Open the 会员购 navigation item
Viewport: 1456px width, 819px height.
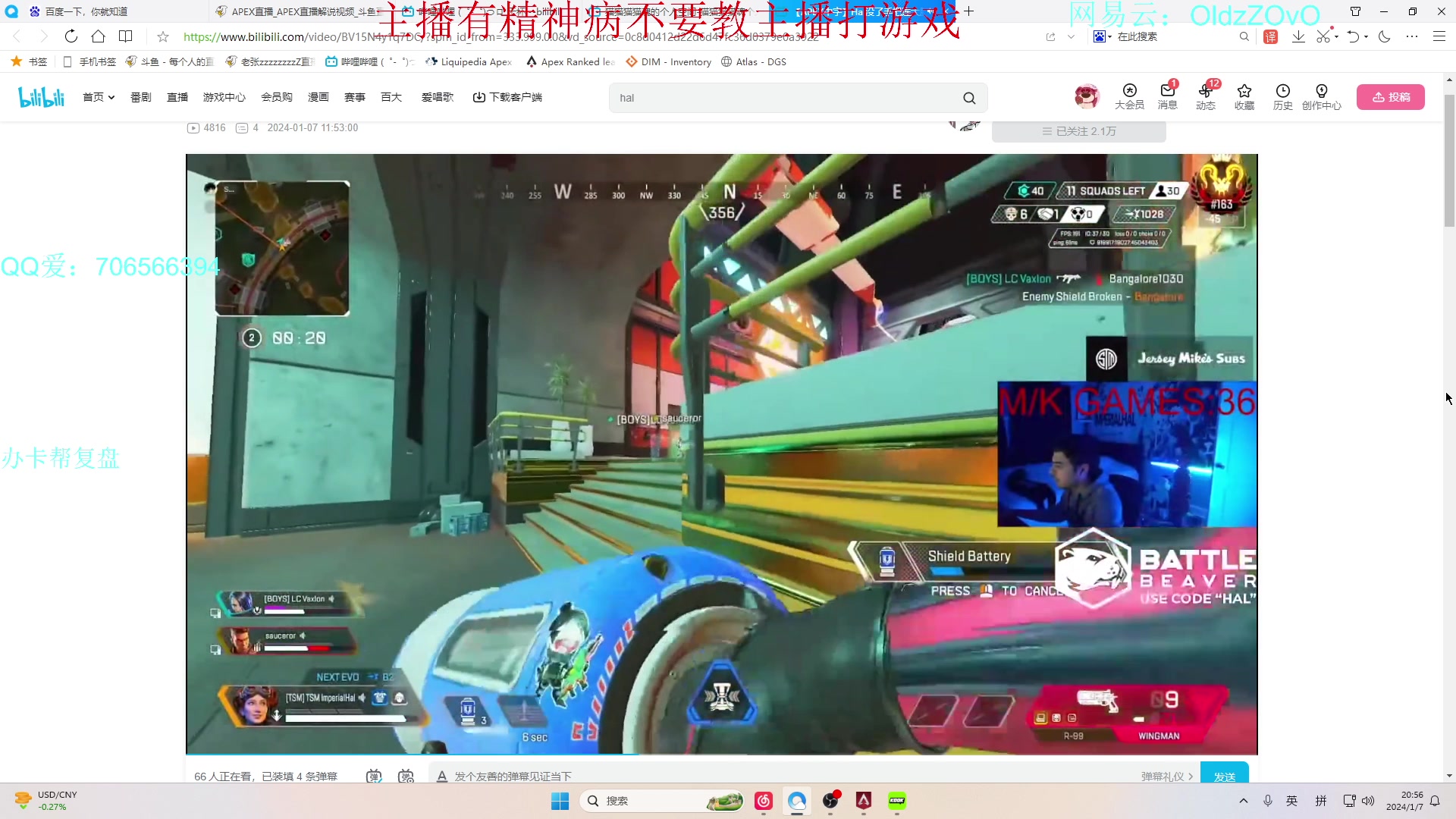point(277,97)
